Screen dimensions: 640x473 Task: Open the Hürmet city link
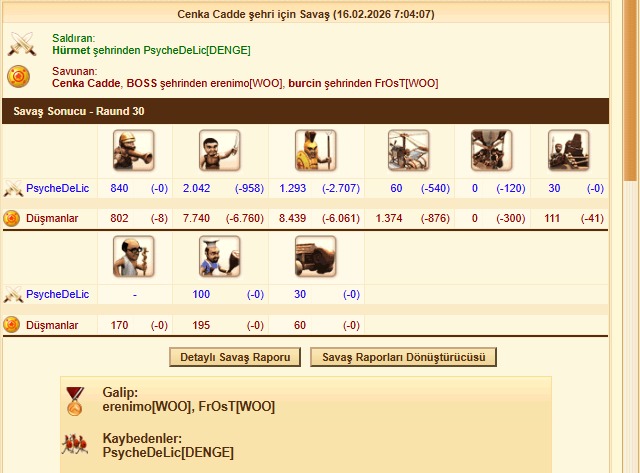71,51
